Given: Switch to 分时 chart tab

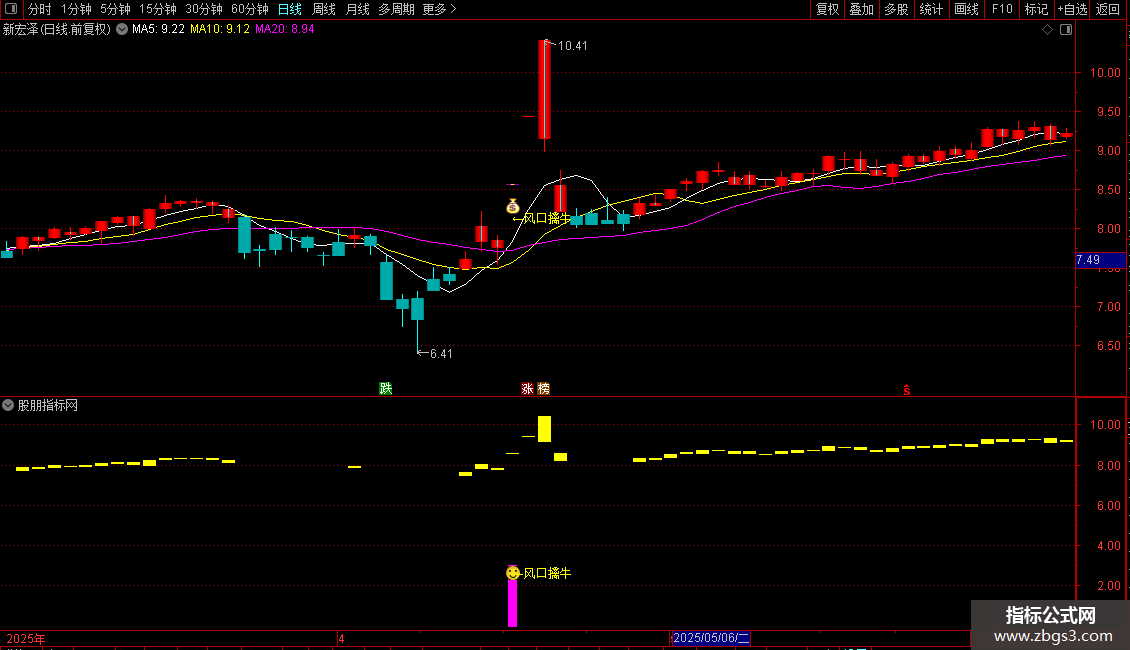Looking at the screenshot, I should coord(40,9).
